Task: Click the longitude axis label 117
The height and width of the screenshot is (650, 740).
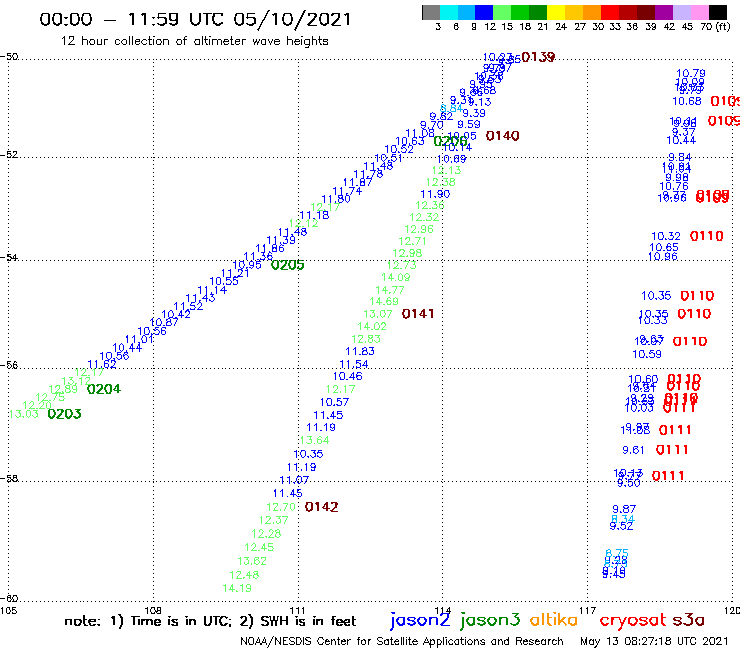Action: [588, 610]
